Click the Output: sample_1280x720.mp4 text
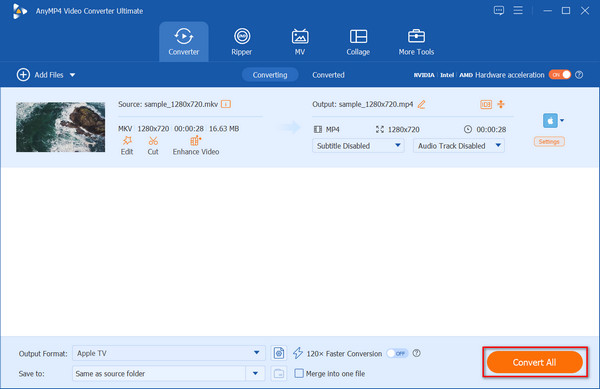This screenshot has width=600, height=389. click(x=363, y=104)
